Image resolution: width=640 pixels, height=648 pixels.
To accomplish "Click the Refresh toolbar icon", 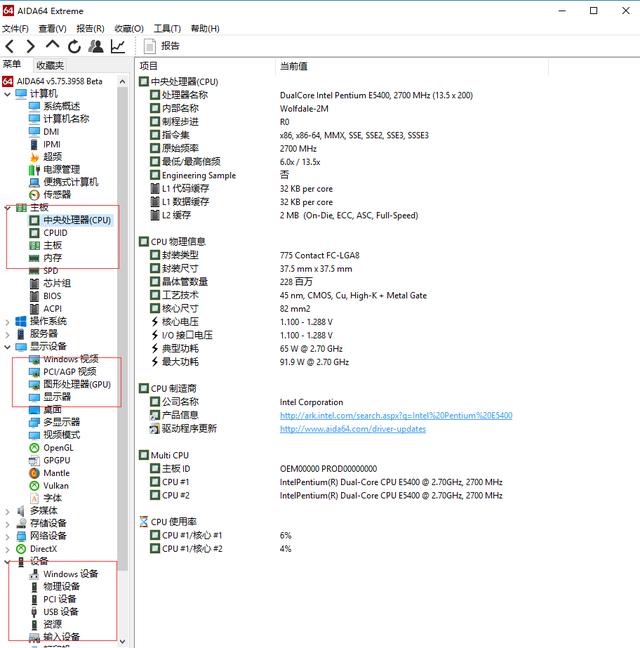I will pyautogui.click(x=74, y=46).
